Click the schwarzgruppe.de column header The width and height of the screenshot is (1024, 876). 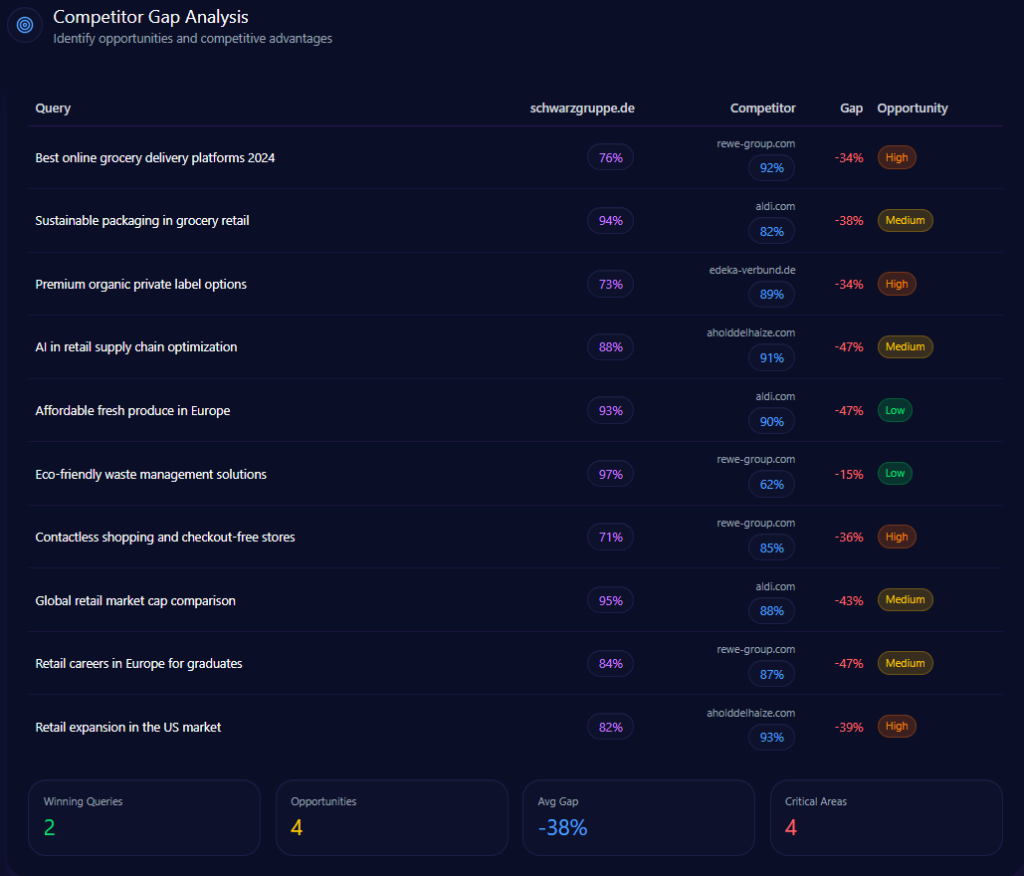coord(582,108)
